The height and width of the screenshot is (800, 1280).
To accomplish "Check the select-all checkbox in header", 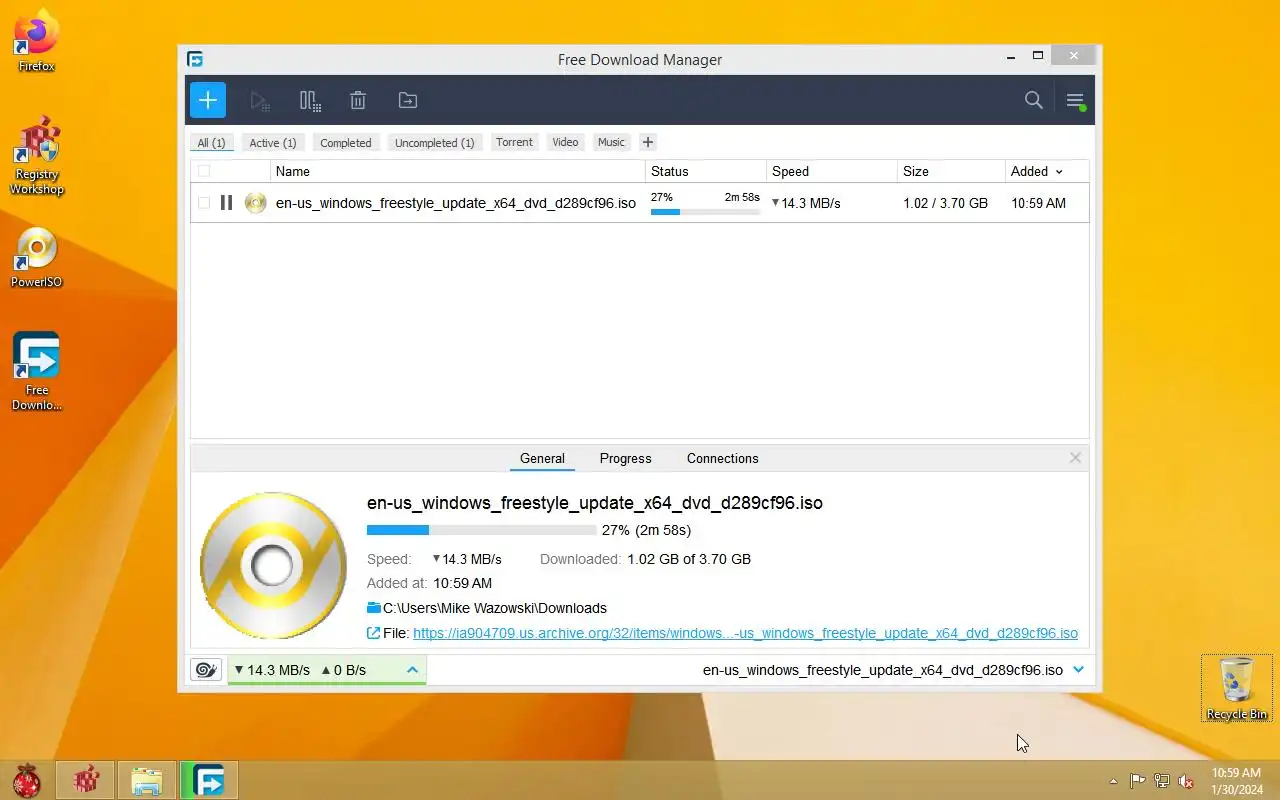I will point(204,171).
